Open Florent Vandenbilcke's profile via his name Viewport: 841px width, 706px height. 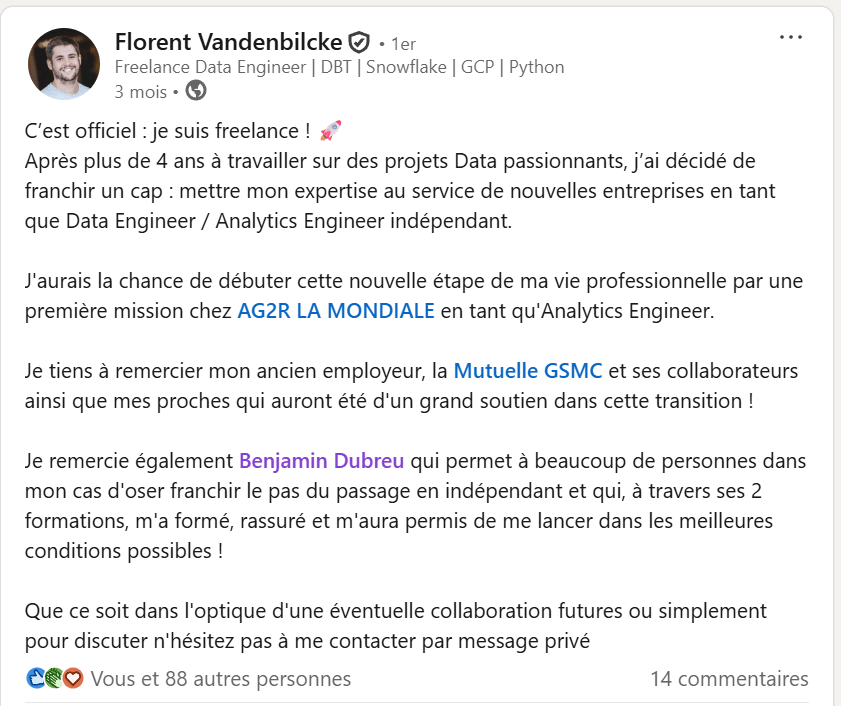[x=228, y=42]
